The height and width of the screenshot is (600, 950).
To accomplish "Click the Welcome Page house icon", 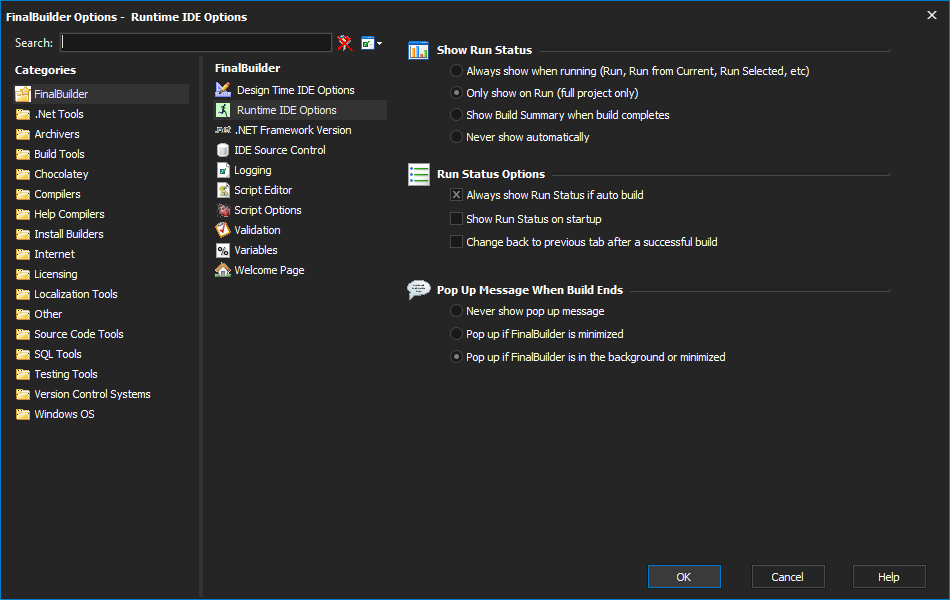I will click(x=223, y=270).
